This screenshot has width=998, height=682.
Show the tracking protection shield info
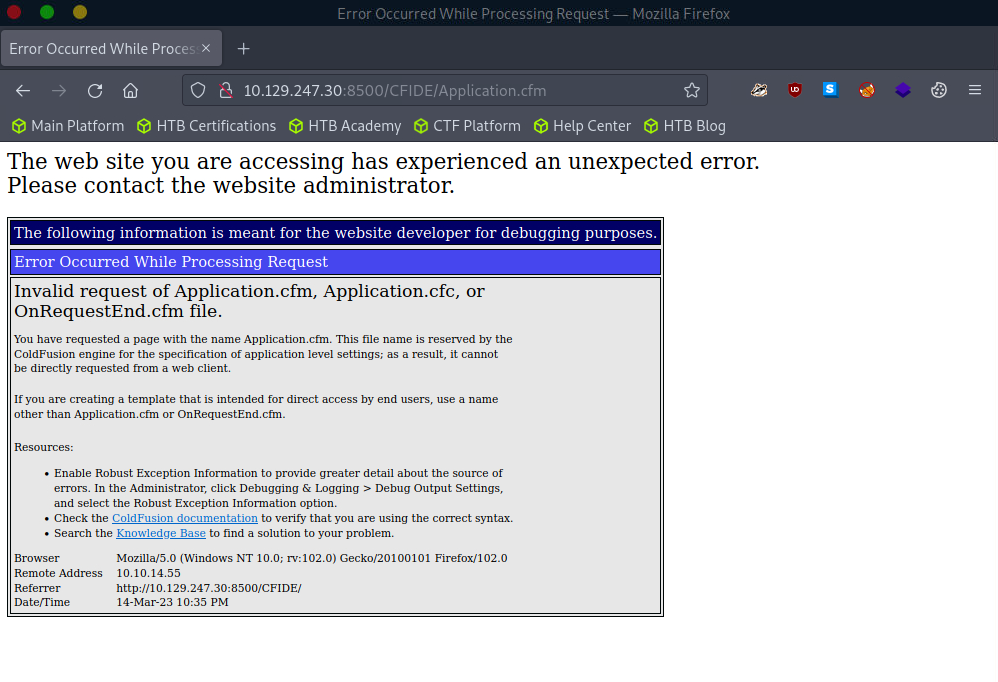(x=198, y=91)
